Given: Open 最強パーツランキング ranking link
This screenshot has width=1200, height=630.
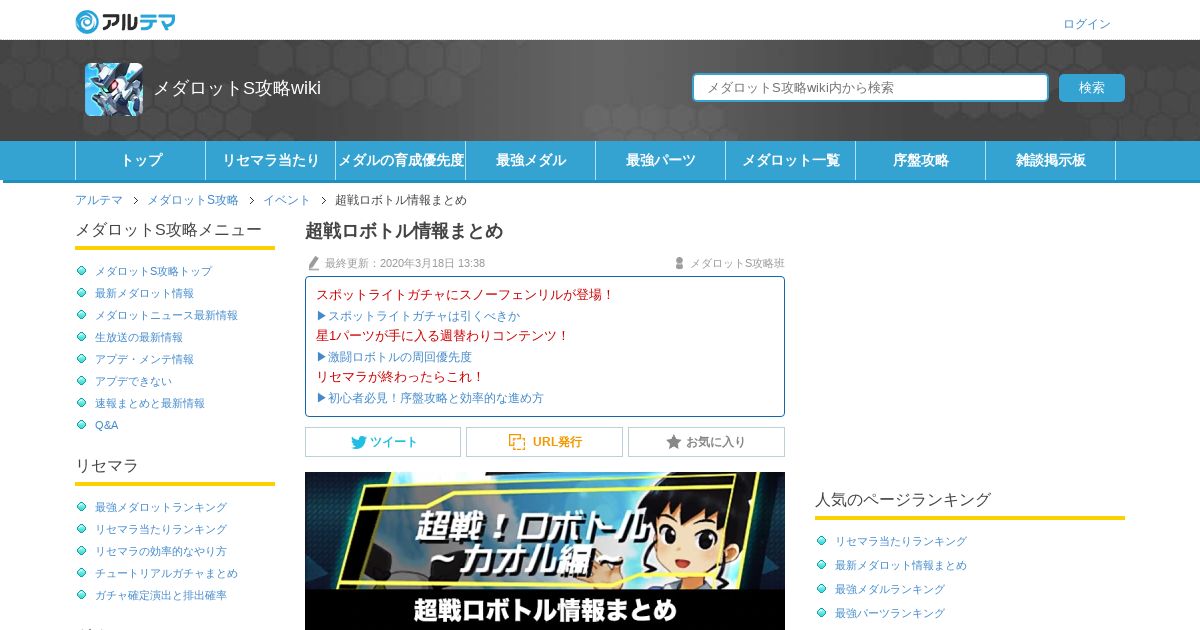Looking at the screenshot, I should point(890,613).
